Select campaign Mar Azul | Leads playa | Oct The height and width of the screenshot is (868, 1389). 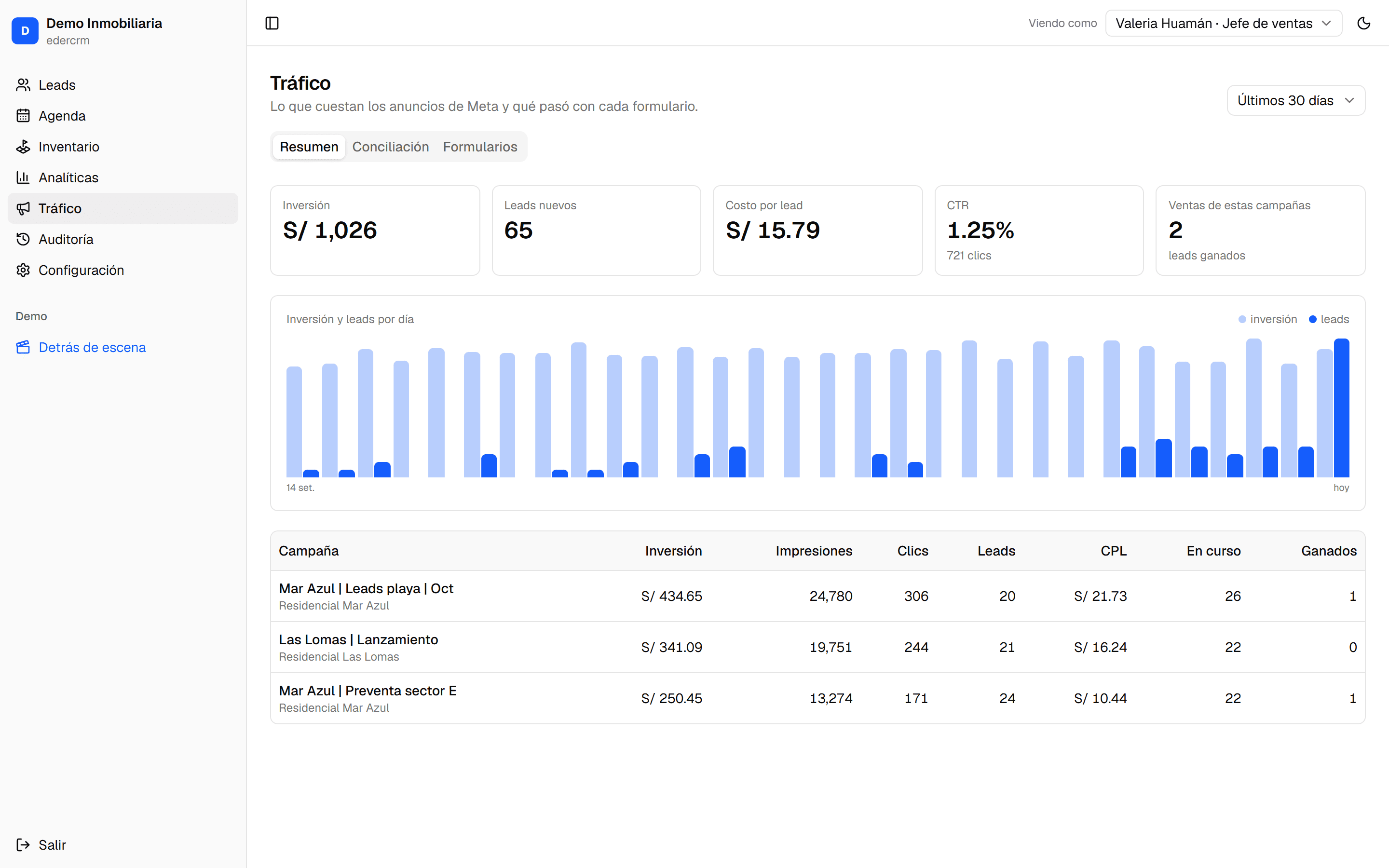coord(817,596)
